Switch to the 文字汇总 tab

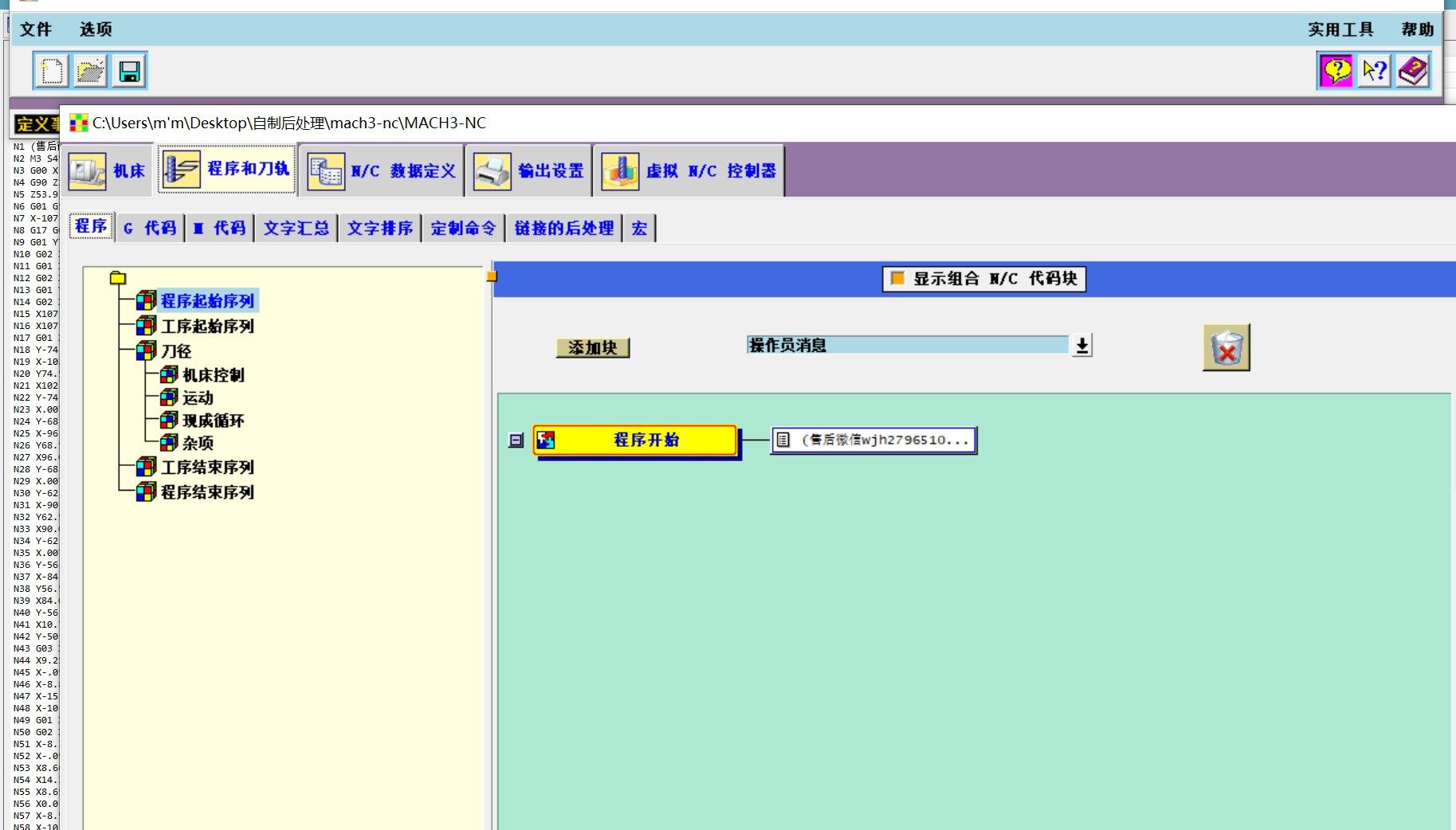pos(296,229)
